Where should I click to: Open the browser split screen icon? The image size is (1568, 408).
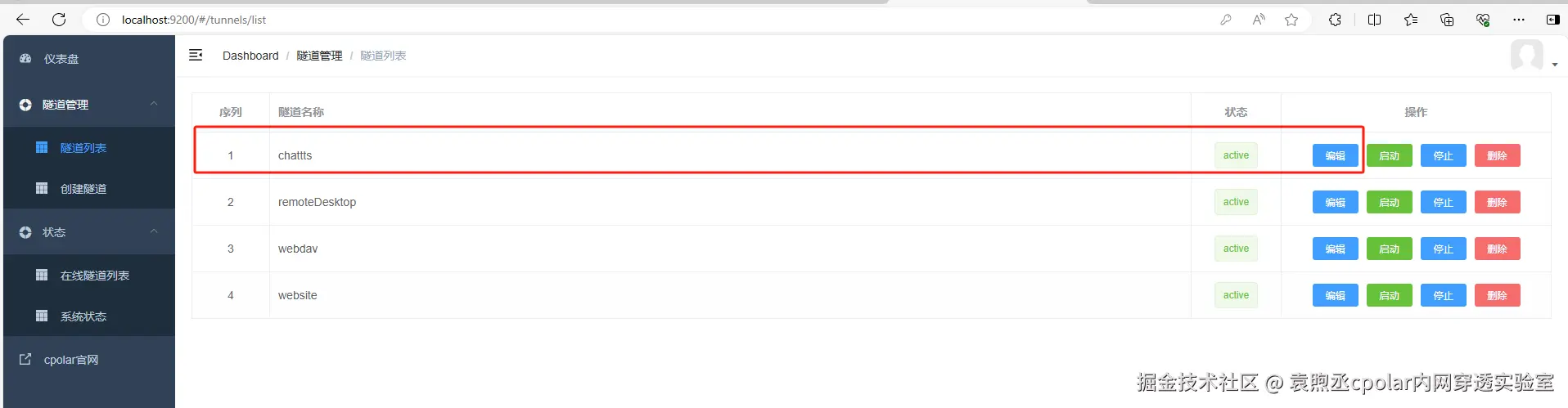coord(1374,20)
